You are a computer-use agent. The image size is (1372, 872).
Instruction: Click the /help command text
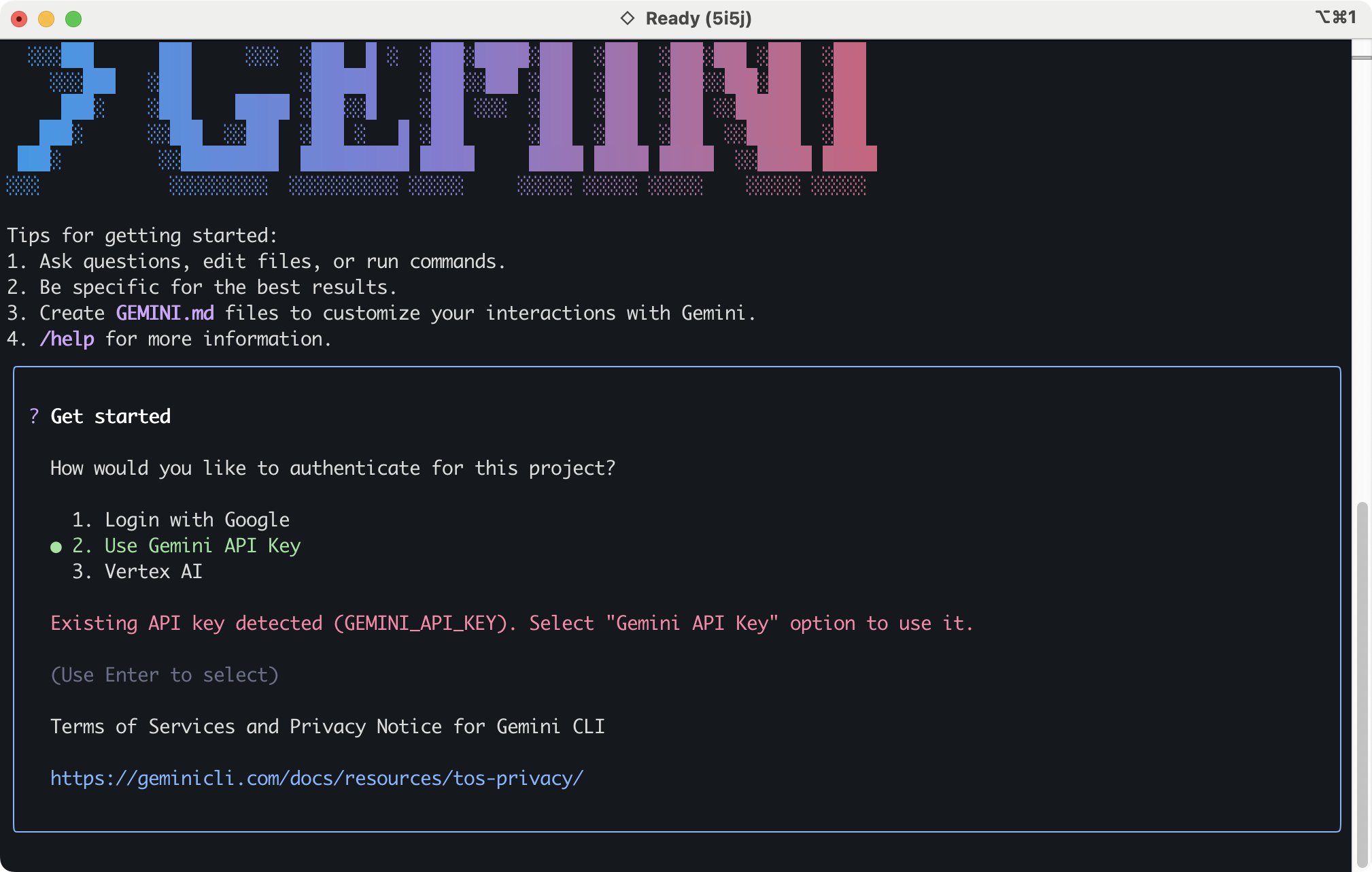(x=67, y=339)
